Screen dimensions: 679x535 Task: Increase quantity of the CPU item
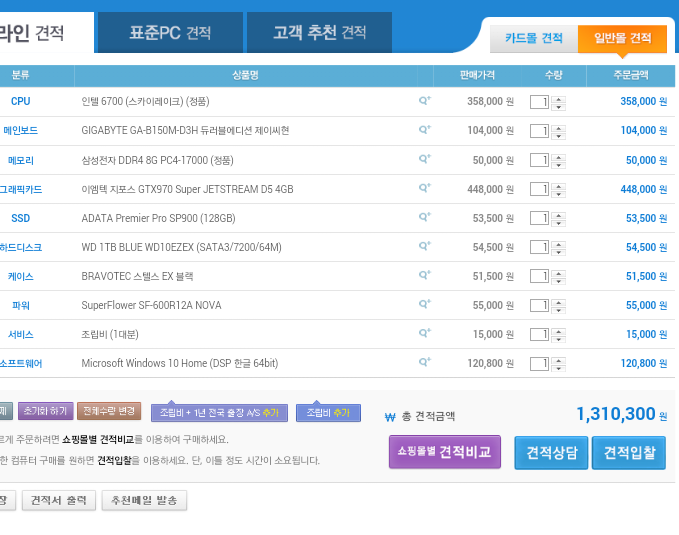click(558, 98)
